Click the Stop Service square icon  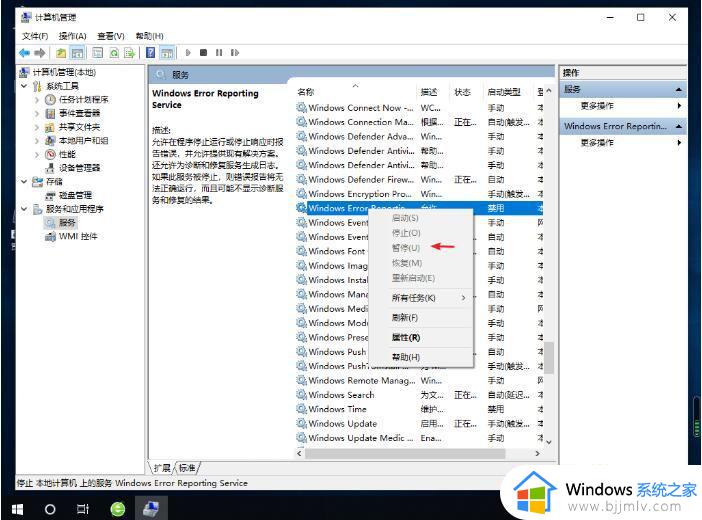coord(203,53)
